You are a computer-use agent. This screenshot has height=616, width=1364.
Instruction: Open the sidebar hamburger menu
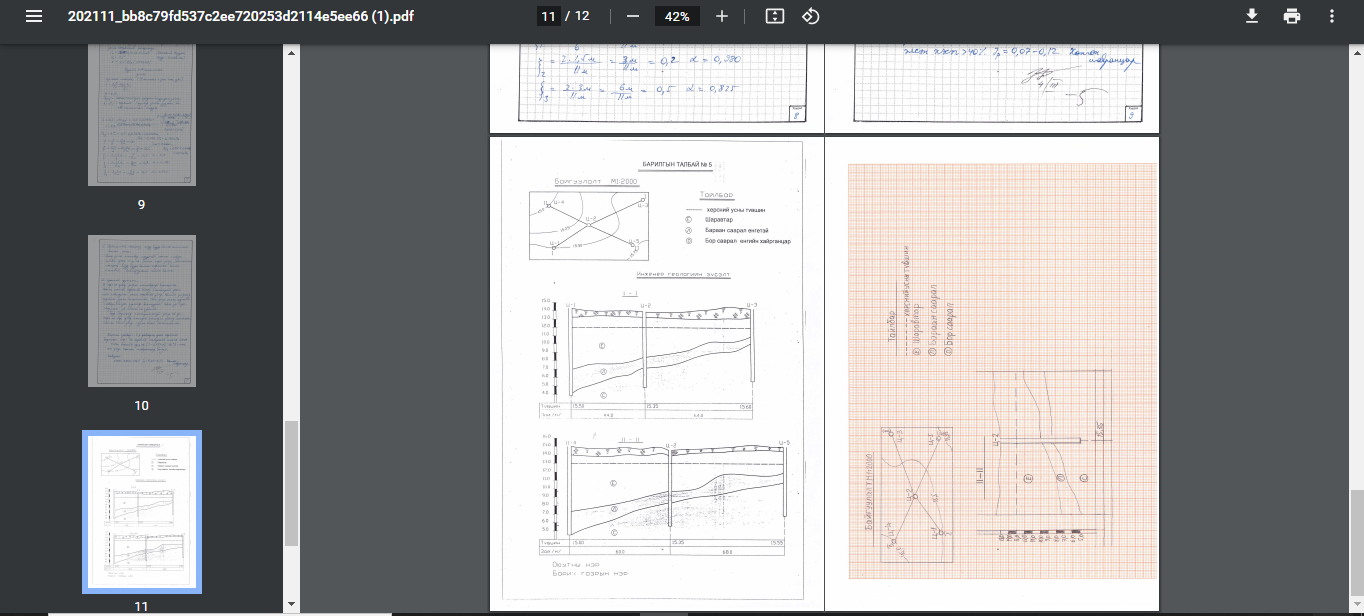(x=34, y=16)
